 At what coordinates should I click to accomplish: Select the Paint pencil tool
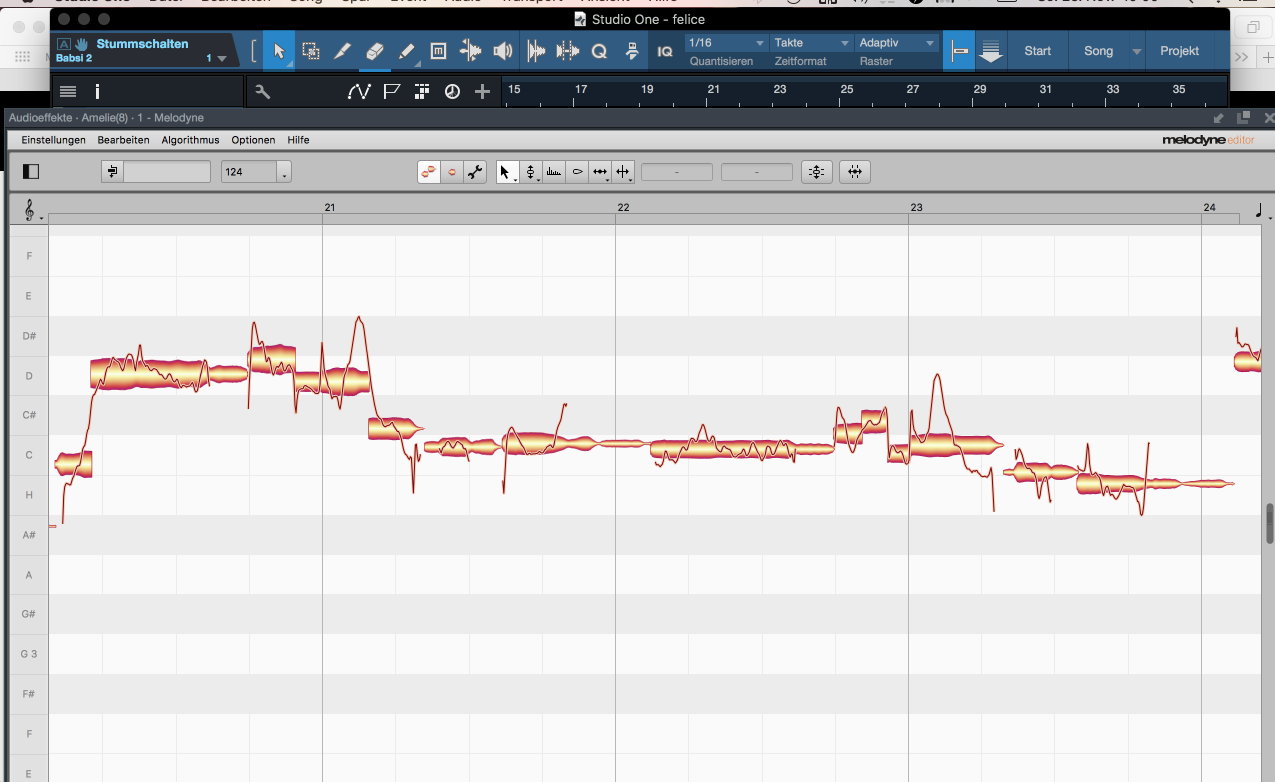tap(407, 51)
